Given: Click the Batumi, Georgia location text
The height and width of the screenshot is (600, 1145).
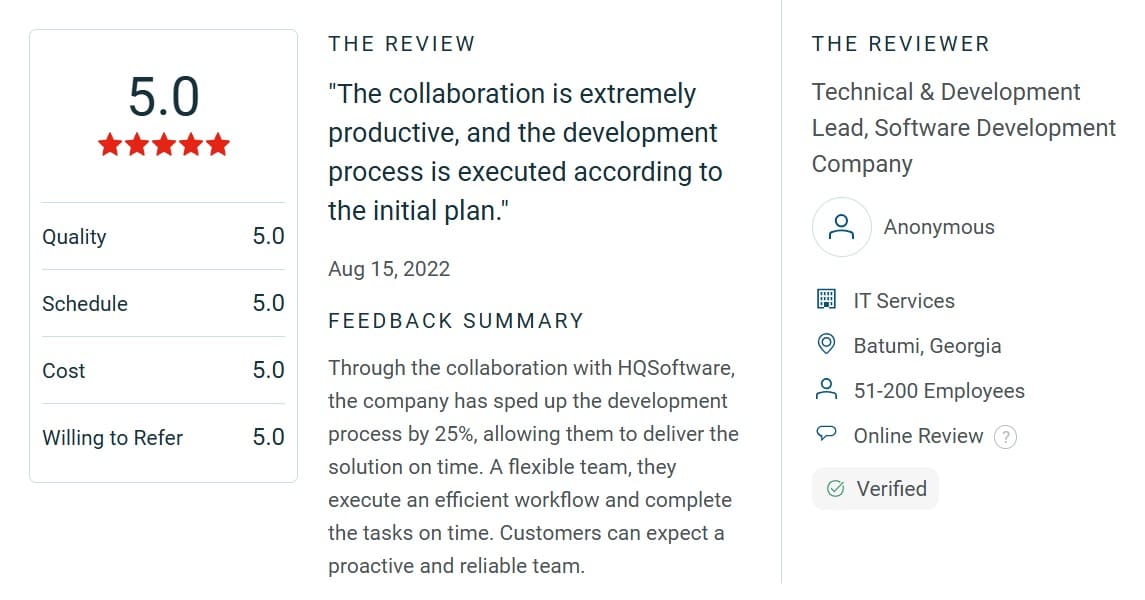Looking at the screenshot, I should [x=927, y=346].
